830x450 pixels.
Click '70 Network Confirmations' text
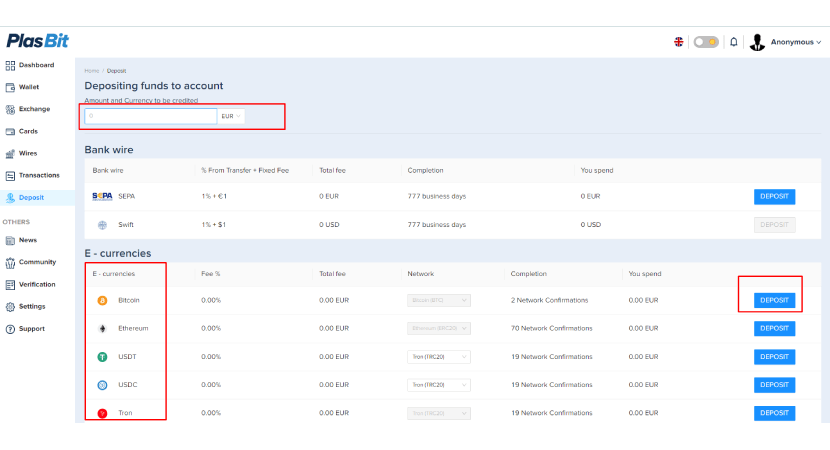coord(552,328)
